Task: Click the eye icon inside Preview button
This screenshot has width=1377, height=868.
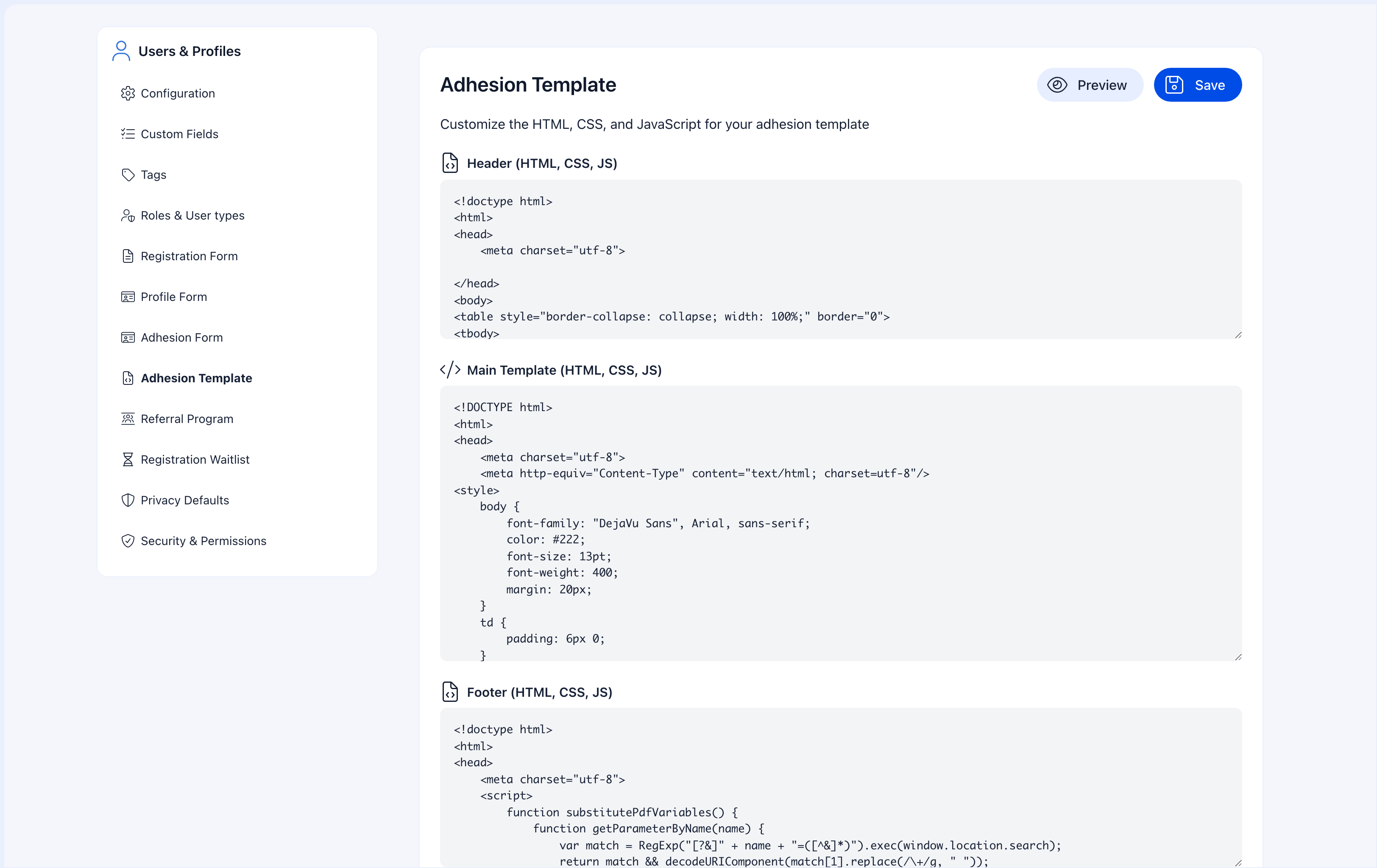Action: tap(1057, 85)
